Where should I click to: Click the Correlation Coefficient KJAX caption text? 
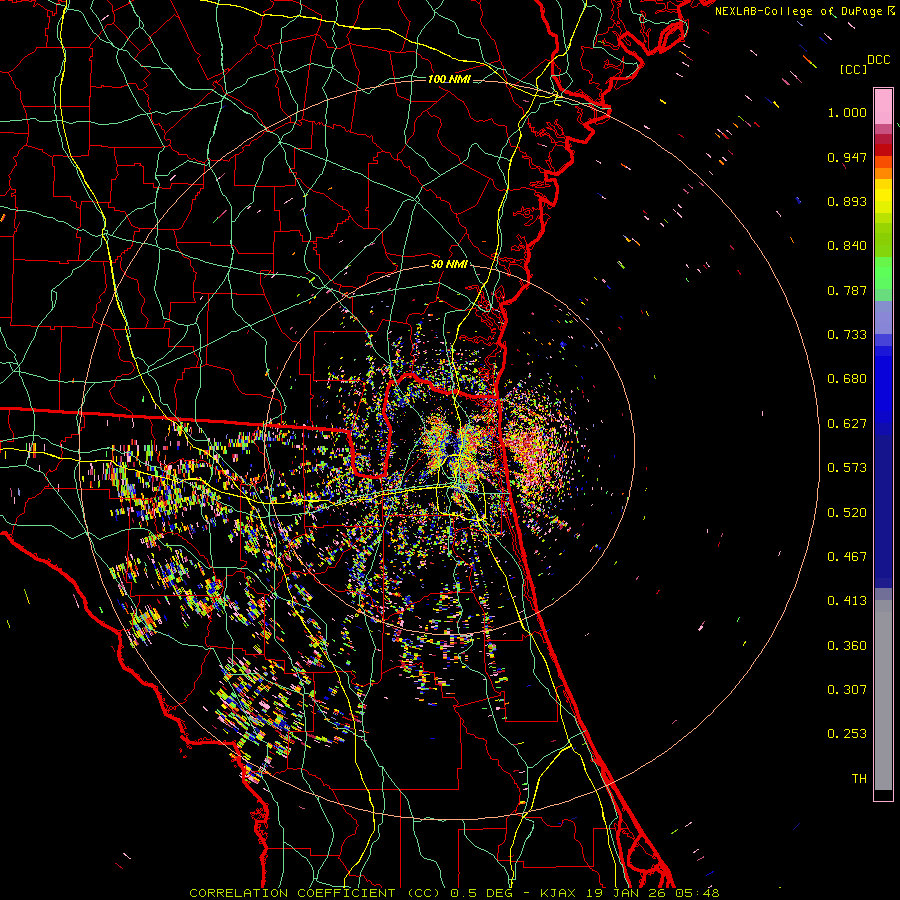coord(454,893)
